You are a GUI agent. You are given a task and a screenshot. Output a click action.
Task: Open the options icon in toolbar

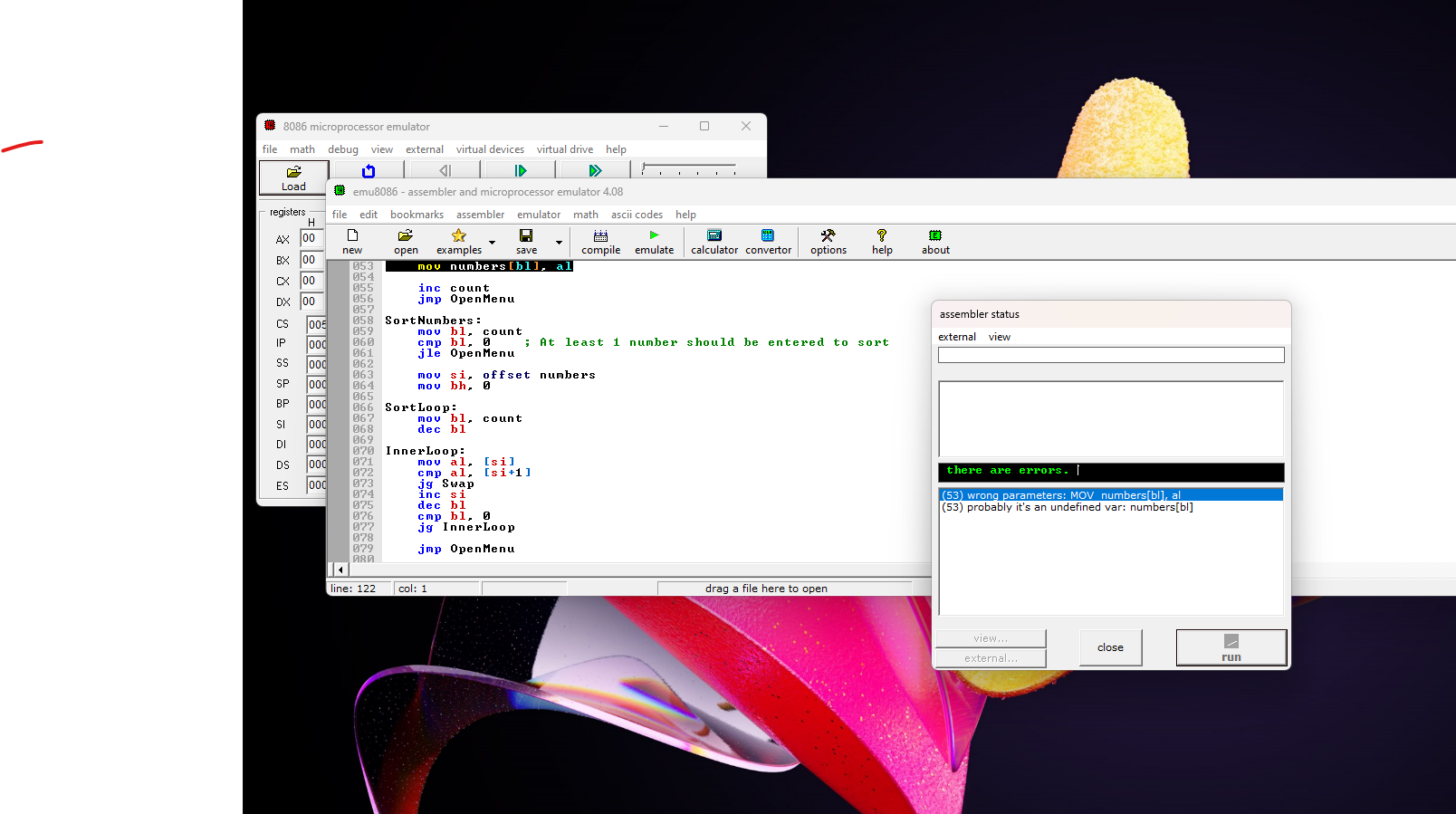coord(828,242)
